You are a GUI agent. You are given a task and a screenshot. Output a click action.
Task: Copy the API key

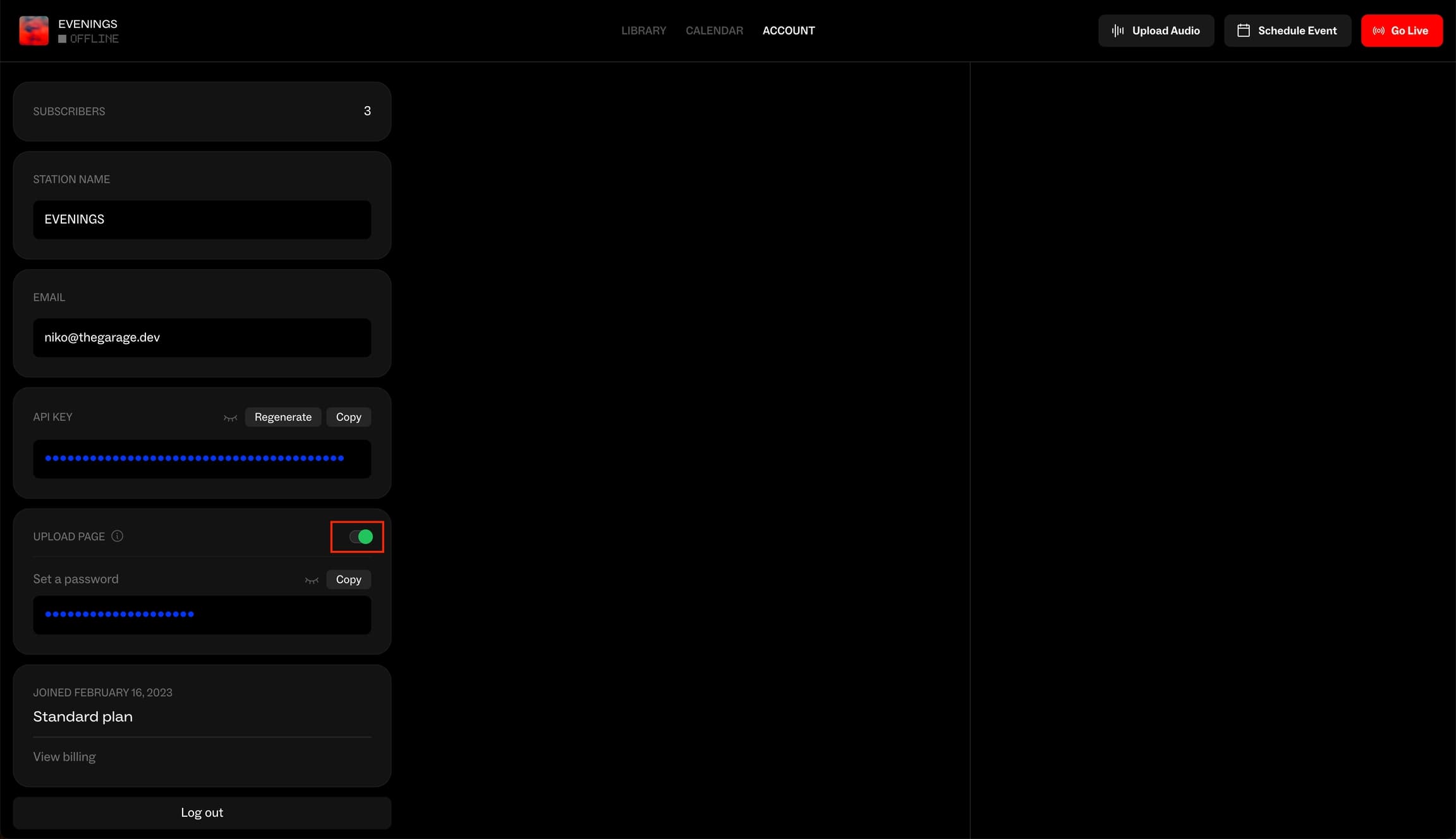point(348,417)
